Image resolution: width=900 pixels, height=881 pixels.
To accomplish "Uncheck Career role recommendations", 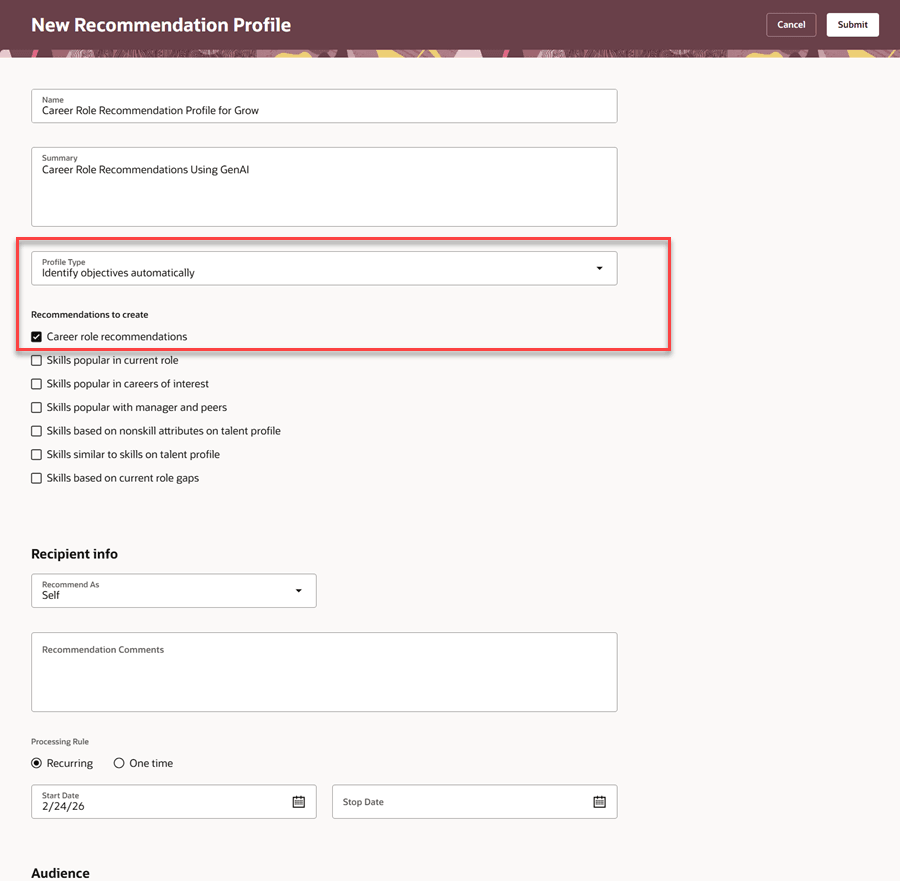I will [x=36, y=336].
